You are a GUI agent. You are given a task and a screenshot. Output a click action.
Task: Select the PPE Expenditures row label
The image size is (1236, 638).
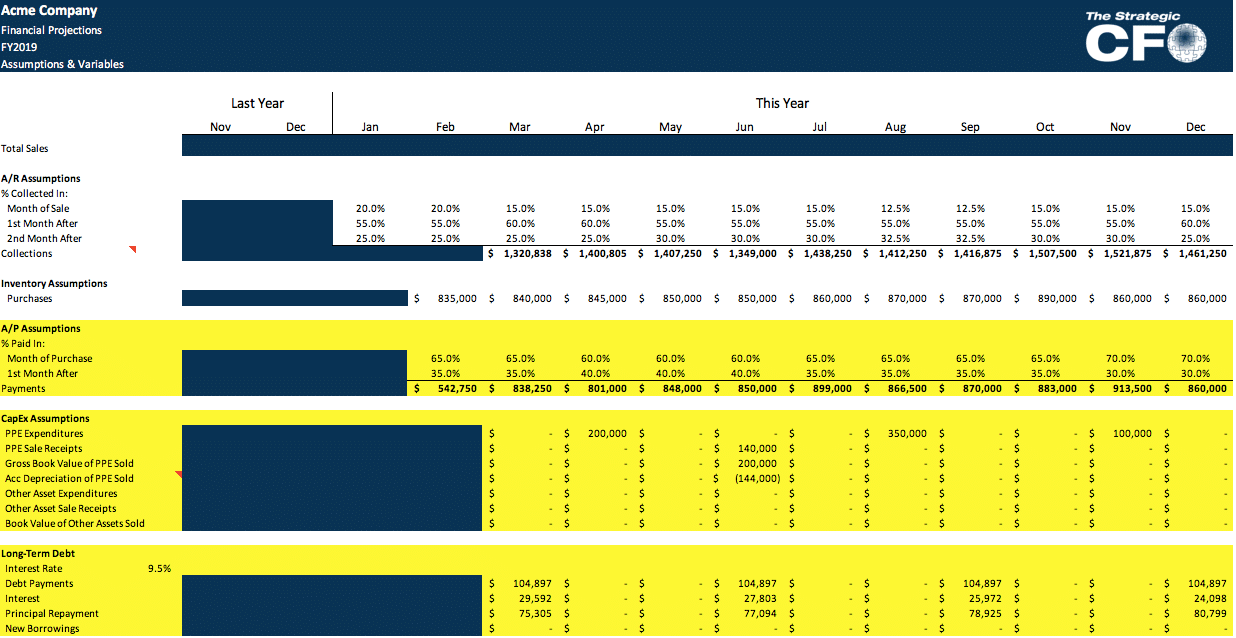click(44, 433)
